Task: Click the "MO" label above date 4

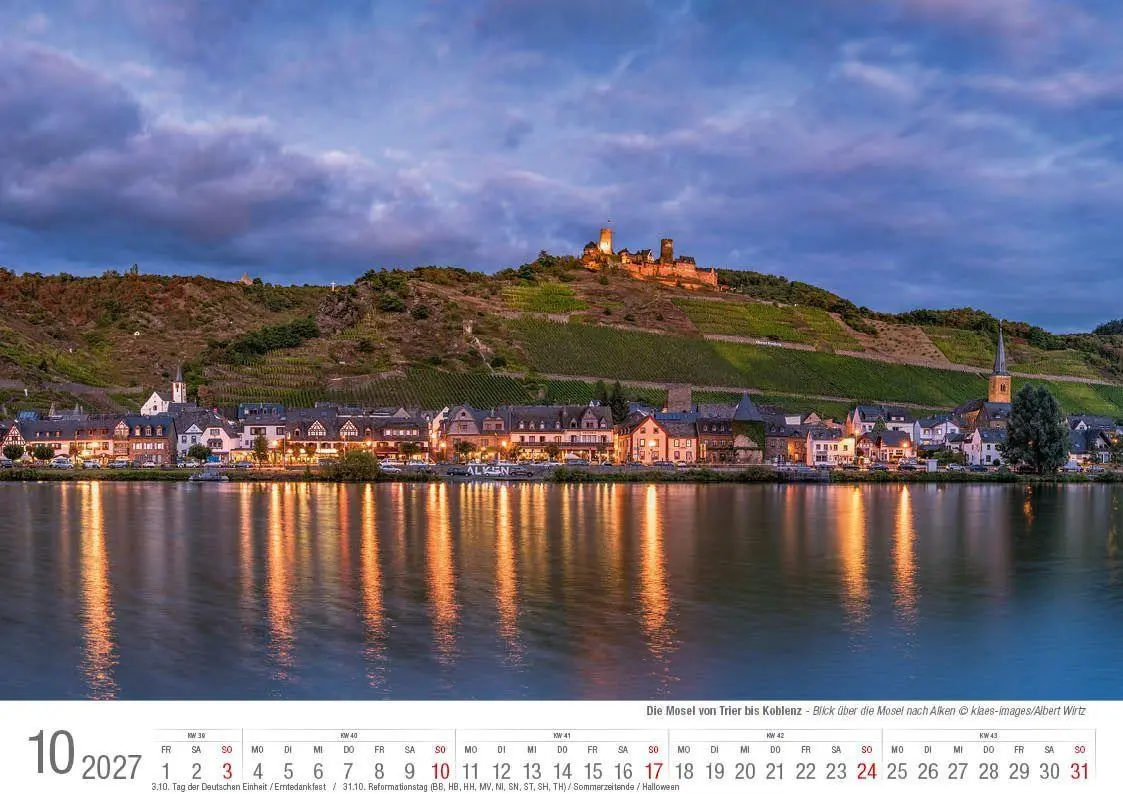Action: 257,750
